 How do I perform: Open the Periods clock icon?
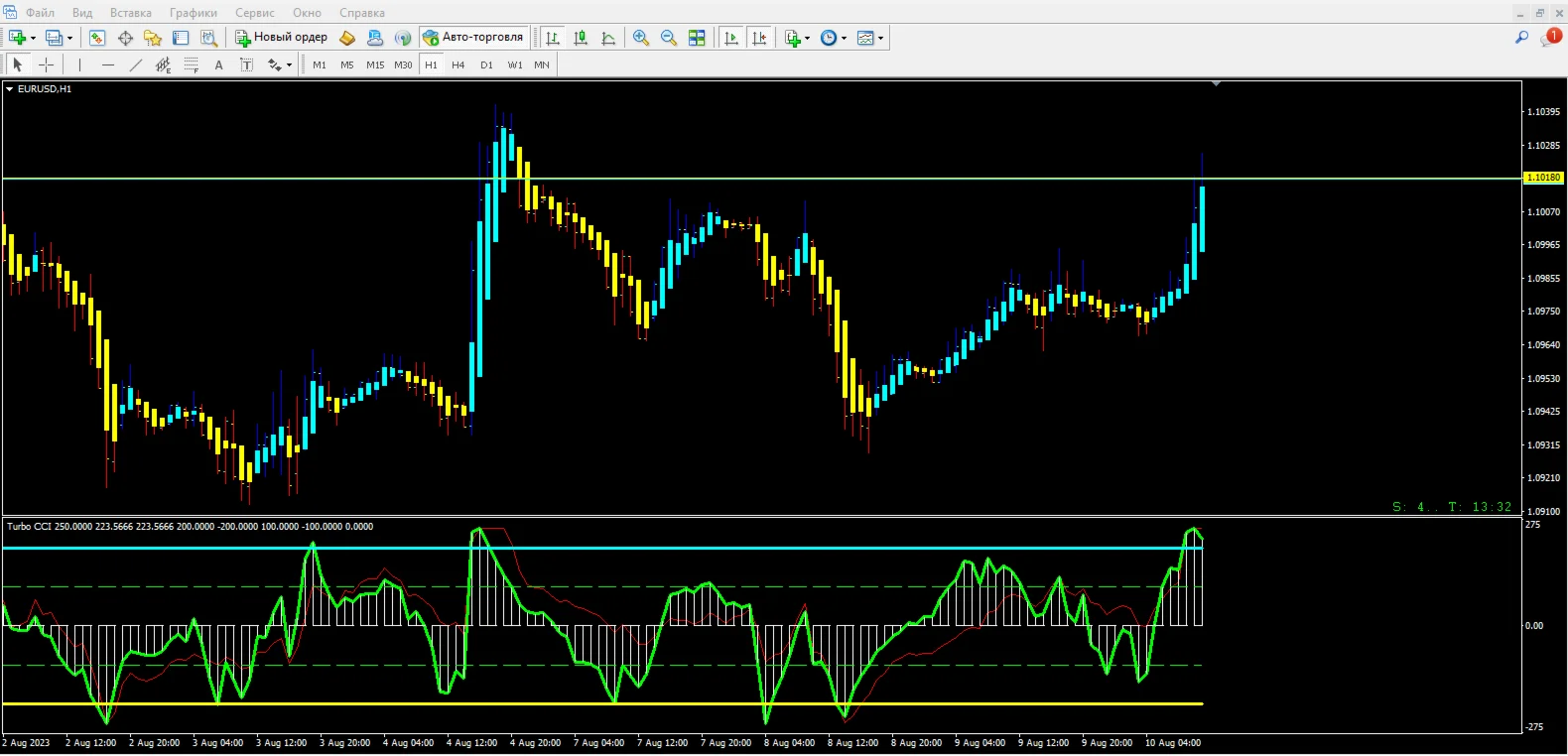pos(829,38)
